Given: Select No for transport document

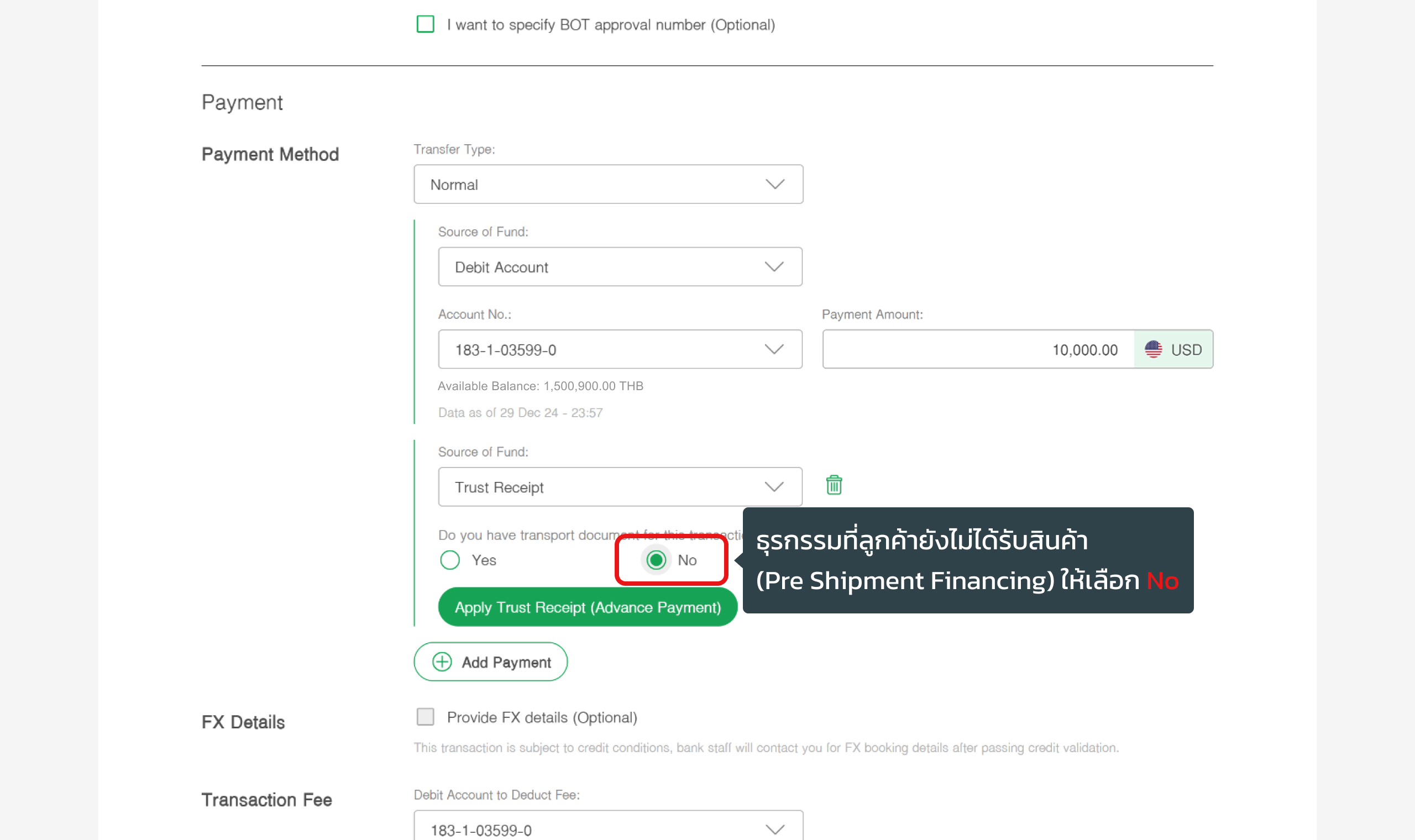Looking at the screenshot, I should pos(656,560).
